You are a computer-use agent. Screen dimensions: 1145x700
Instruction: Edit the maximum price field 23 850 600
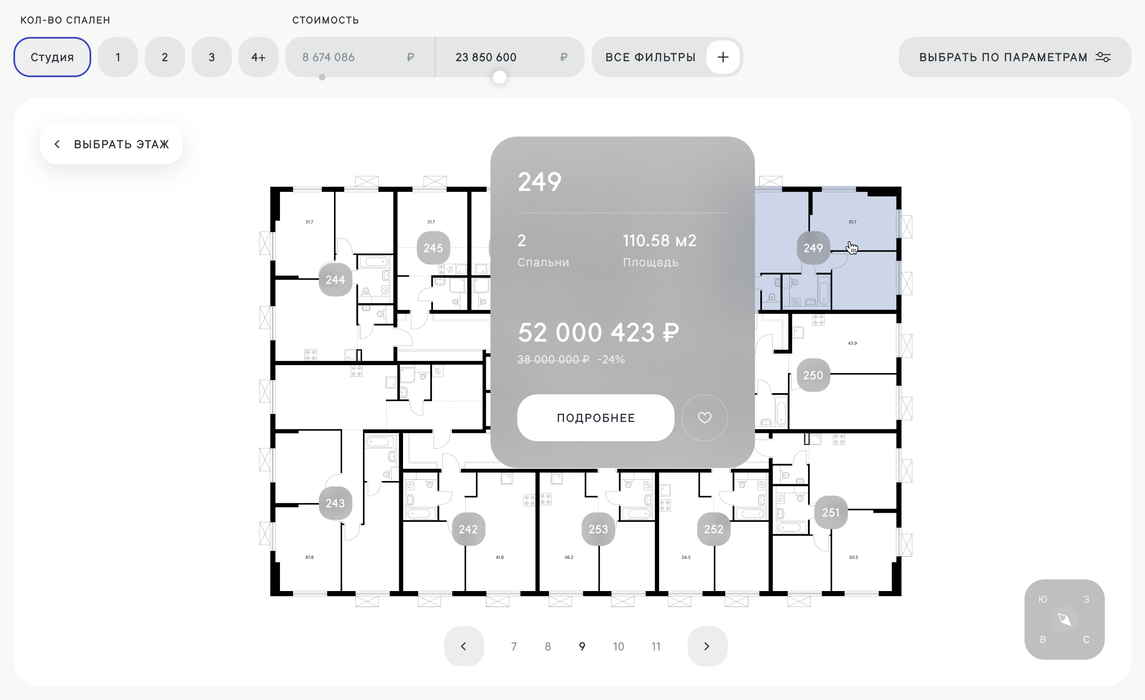coord(510,57)
